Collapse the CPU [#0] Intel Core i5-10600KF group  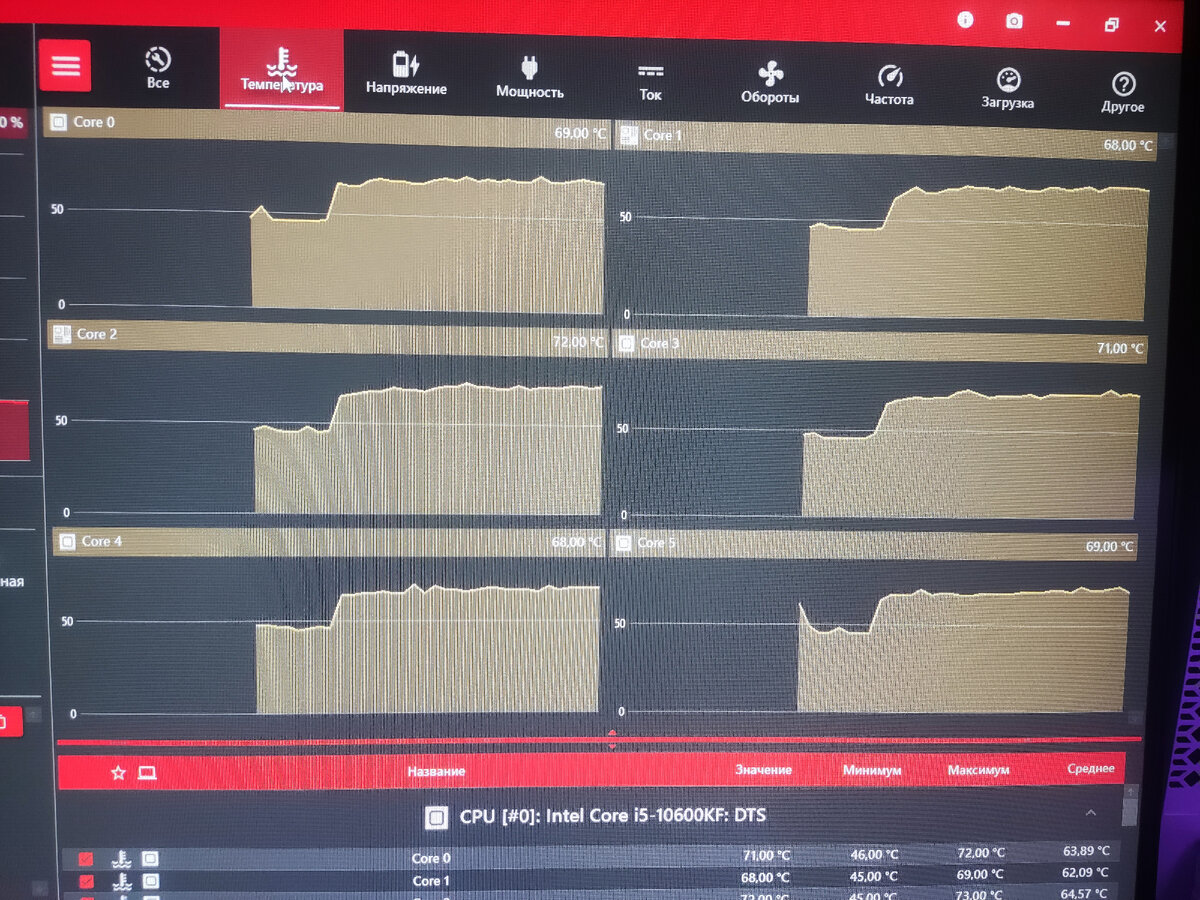coord(1091,813)
